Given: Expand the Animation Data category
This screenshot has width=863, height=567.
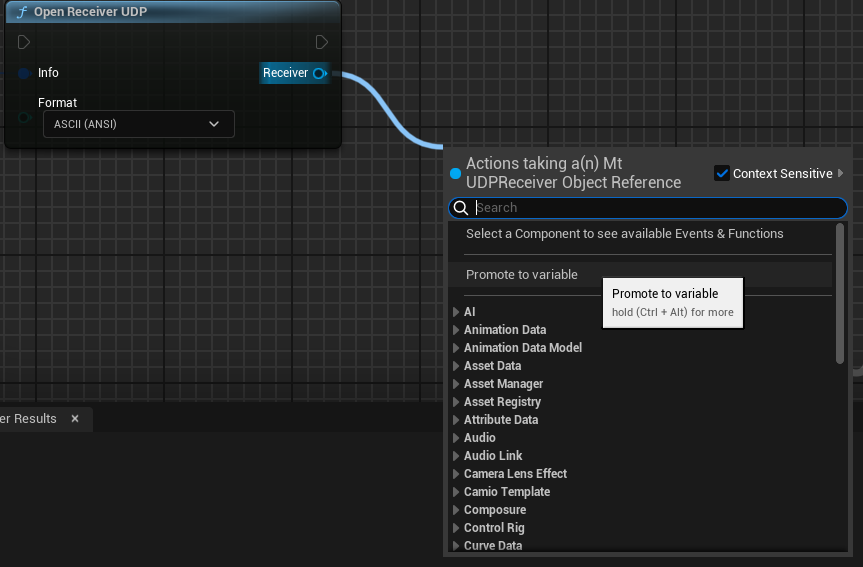Looking at the screenshot, I should click(x=456, y=330).
